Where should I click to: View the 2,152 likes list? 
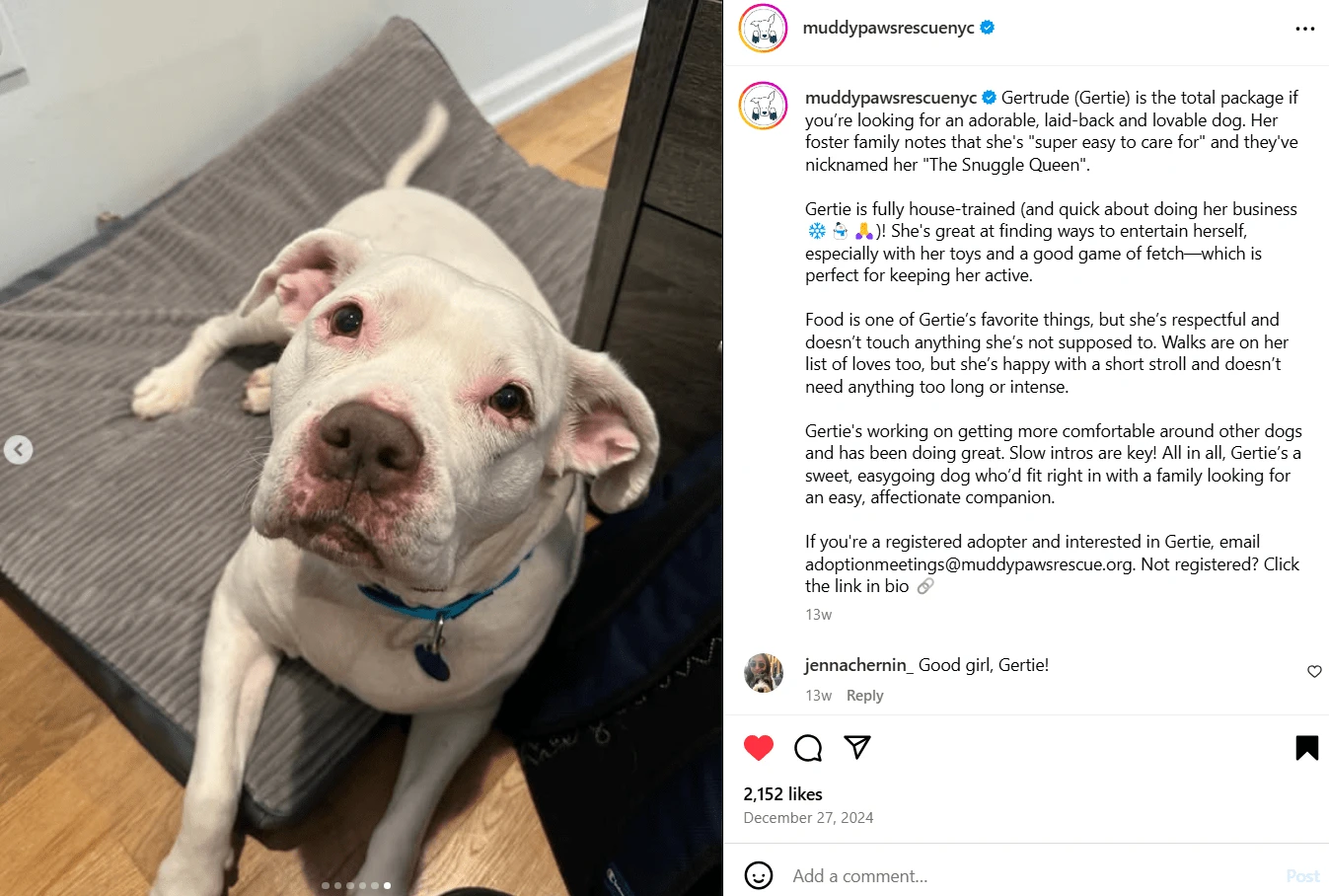tap(782, 793)
